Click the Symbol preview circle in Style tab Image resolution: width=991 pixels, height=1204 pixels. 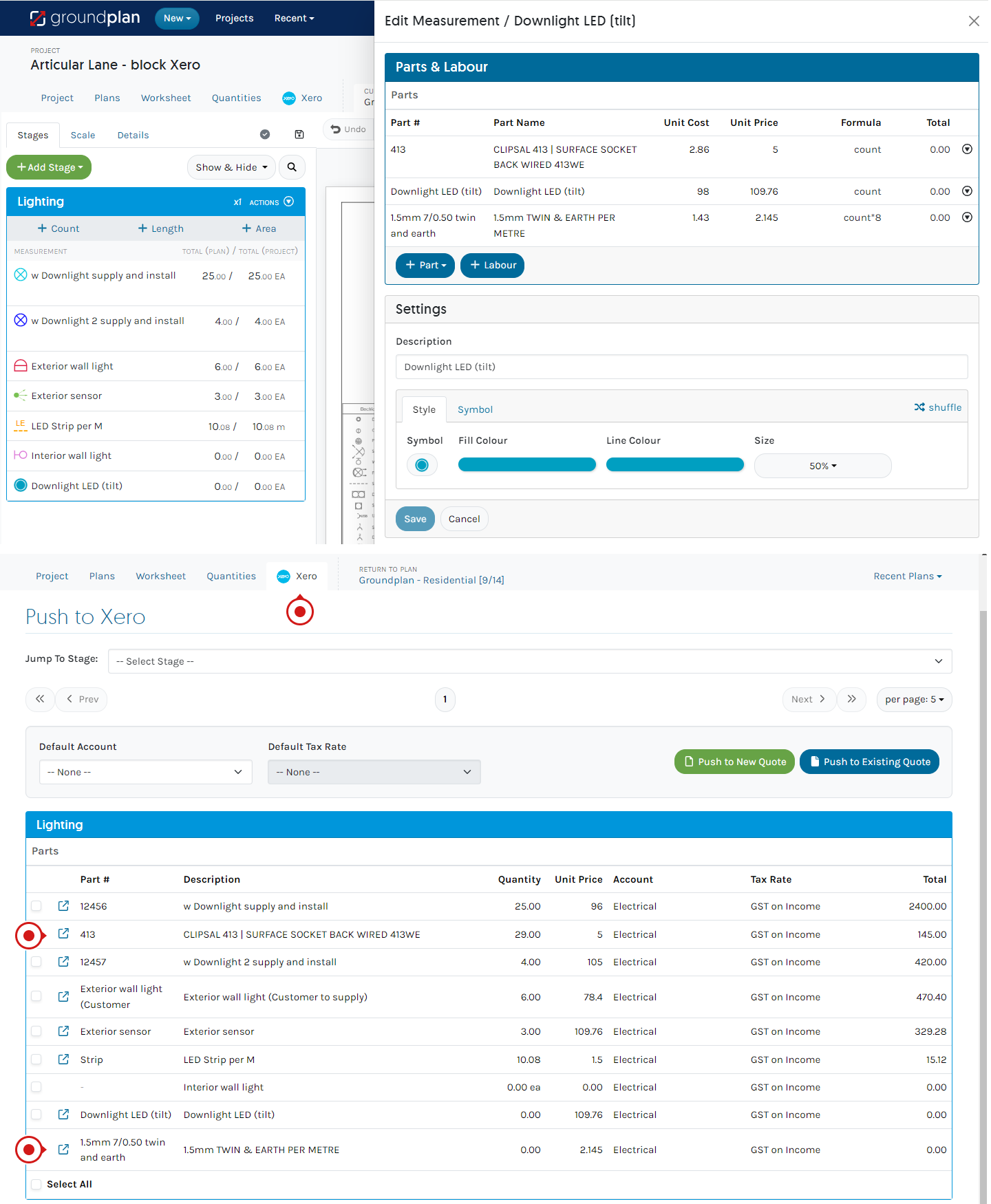click(422, 466)
